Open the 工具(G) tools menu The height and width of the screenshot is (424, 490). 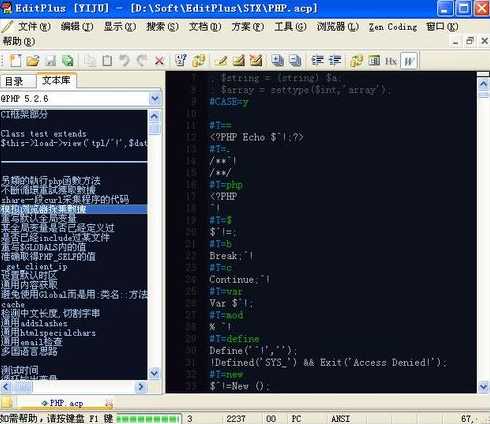click(x=290, y=27)
